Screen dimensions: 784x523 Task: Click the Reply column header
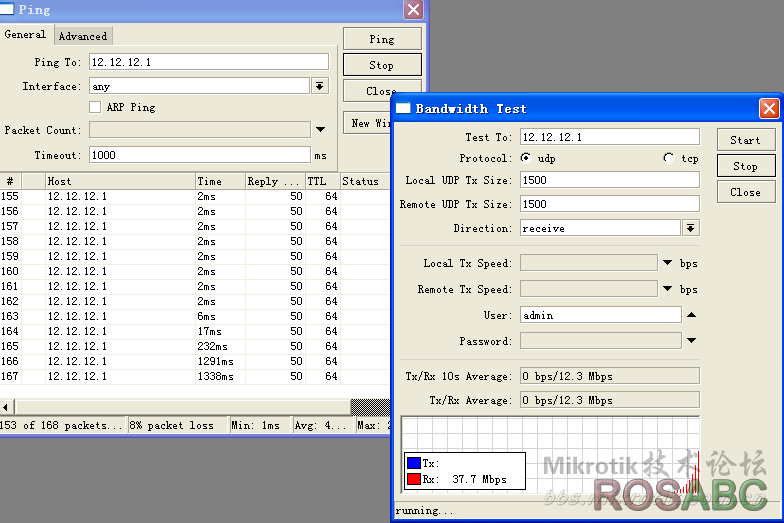[275, 181]
